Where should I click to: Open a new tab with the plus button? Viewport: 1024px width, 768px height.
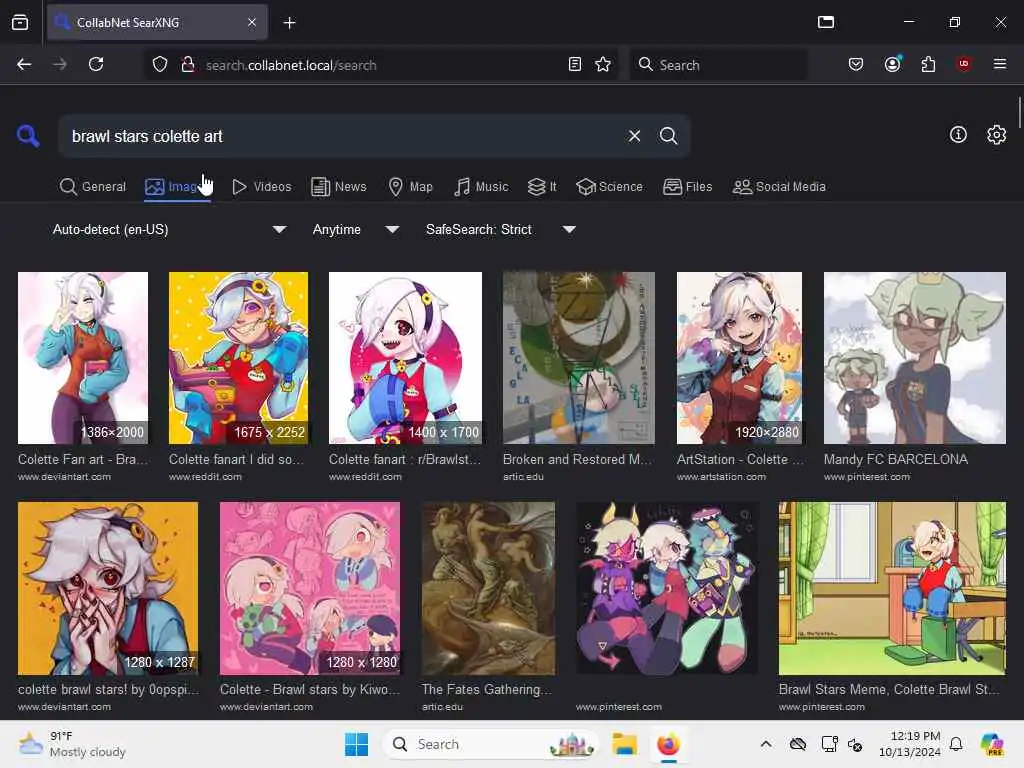coord(289,23)
